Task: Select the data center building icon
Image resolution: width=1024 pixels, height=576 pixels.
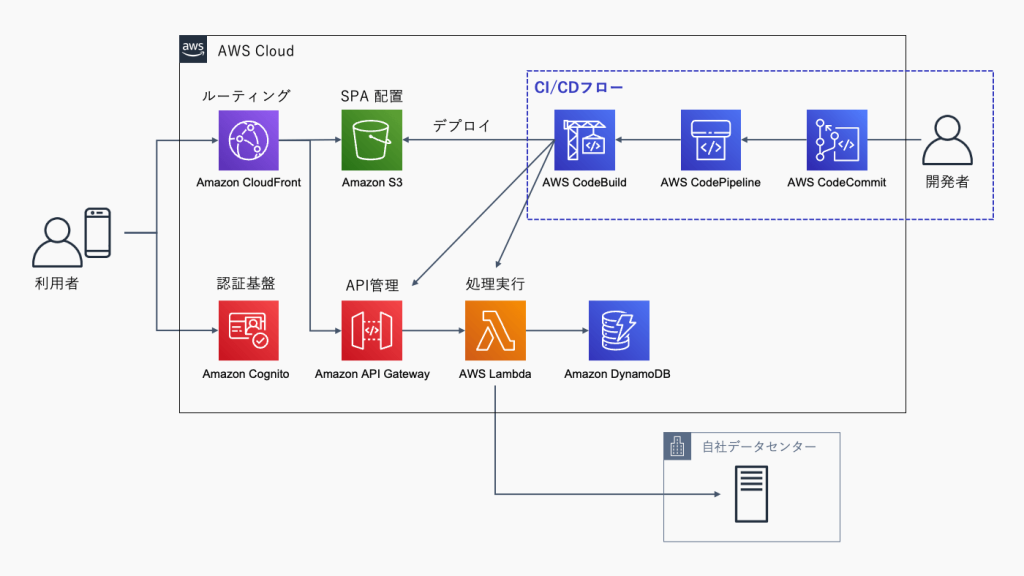Action: coord(678,446)
